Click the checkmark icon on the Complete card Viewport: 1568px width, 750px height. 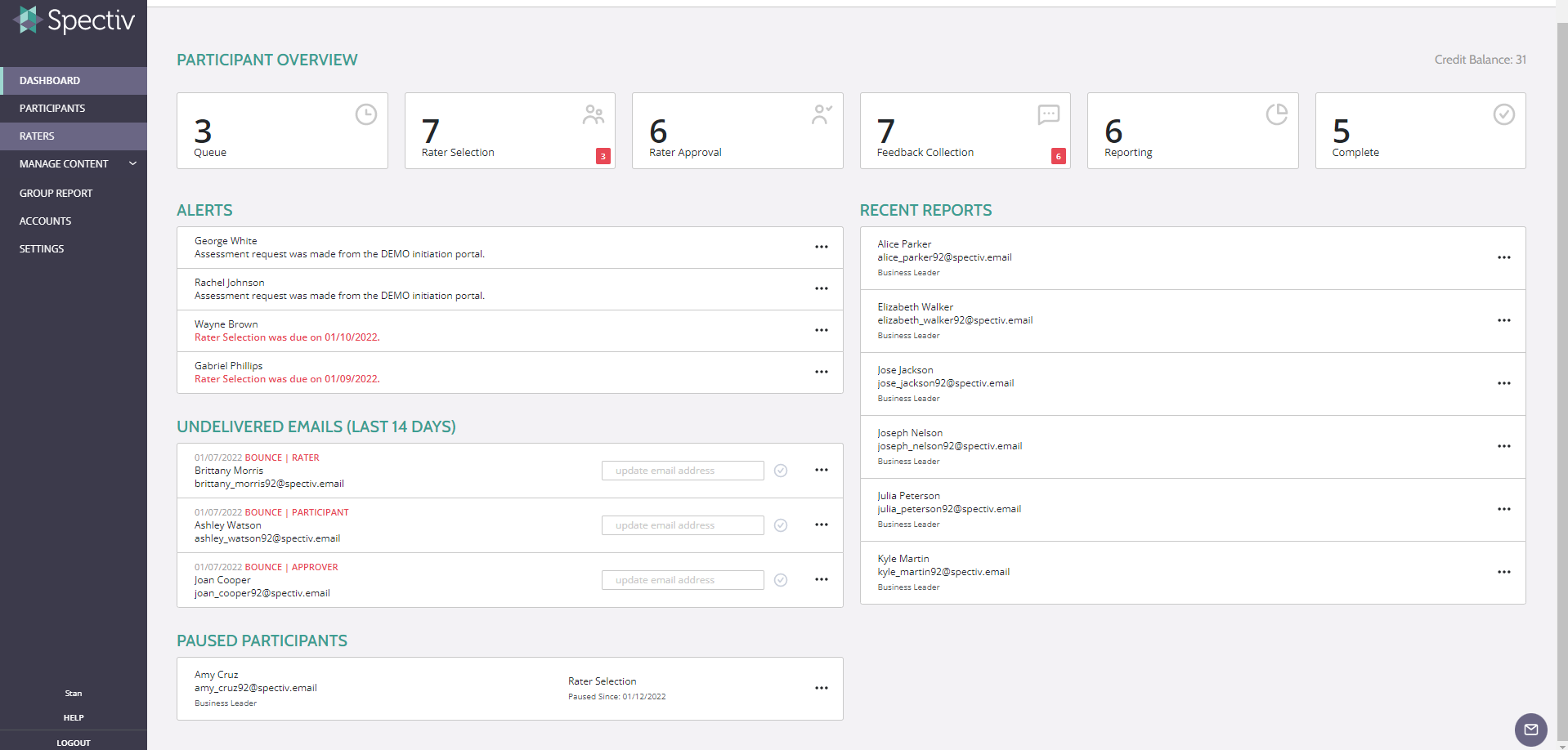1504,114
